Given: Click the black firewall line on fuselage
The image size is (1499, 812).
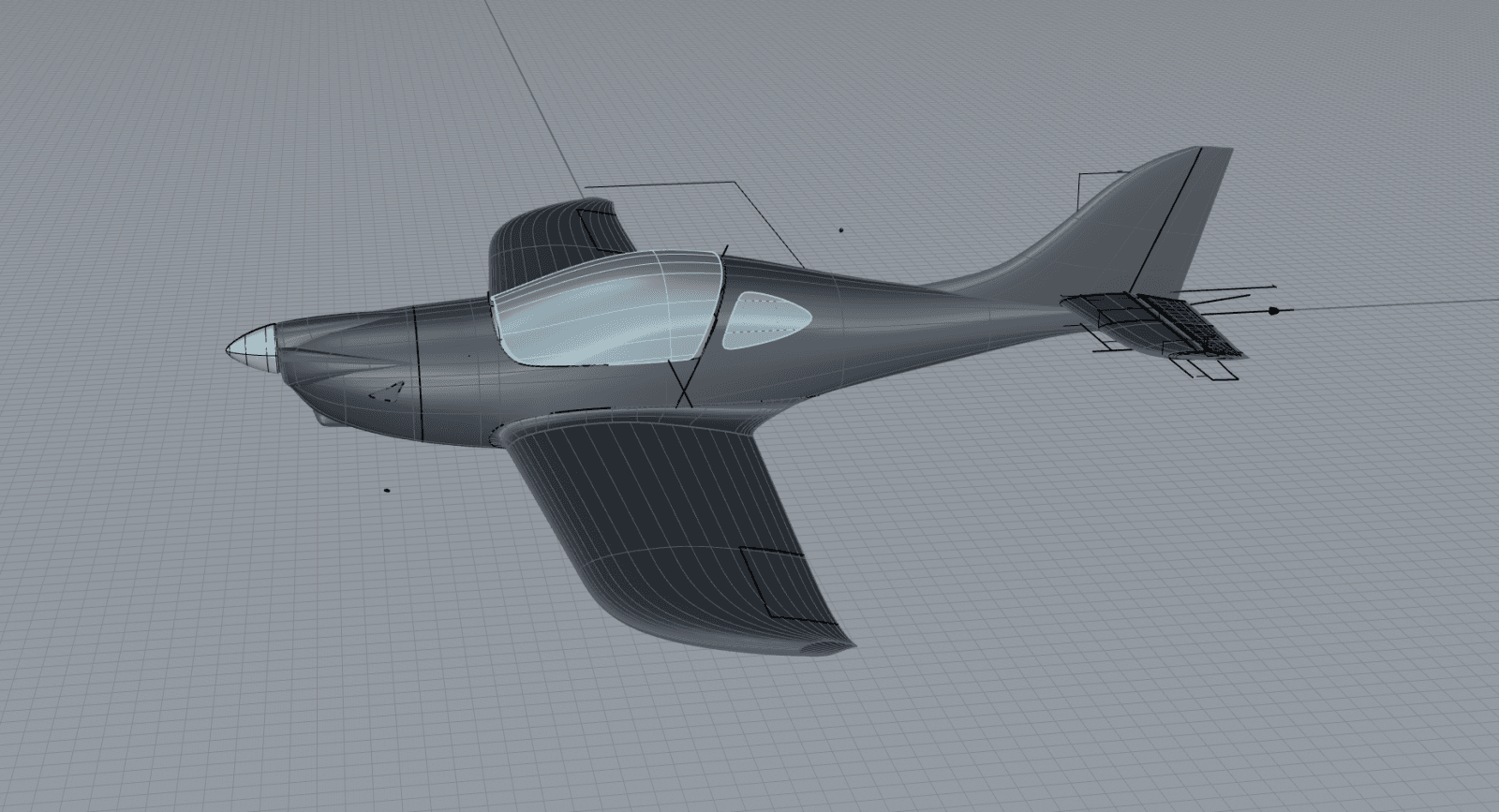Looking at the screenshot, I should pos(419,375).
